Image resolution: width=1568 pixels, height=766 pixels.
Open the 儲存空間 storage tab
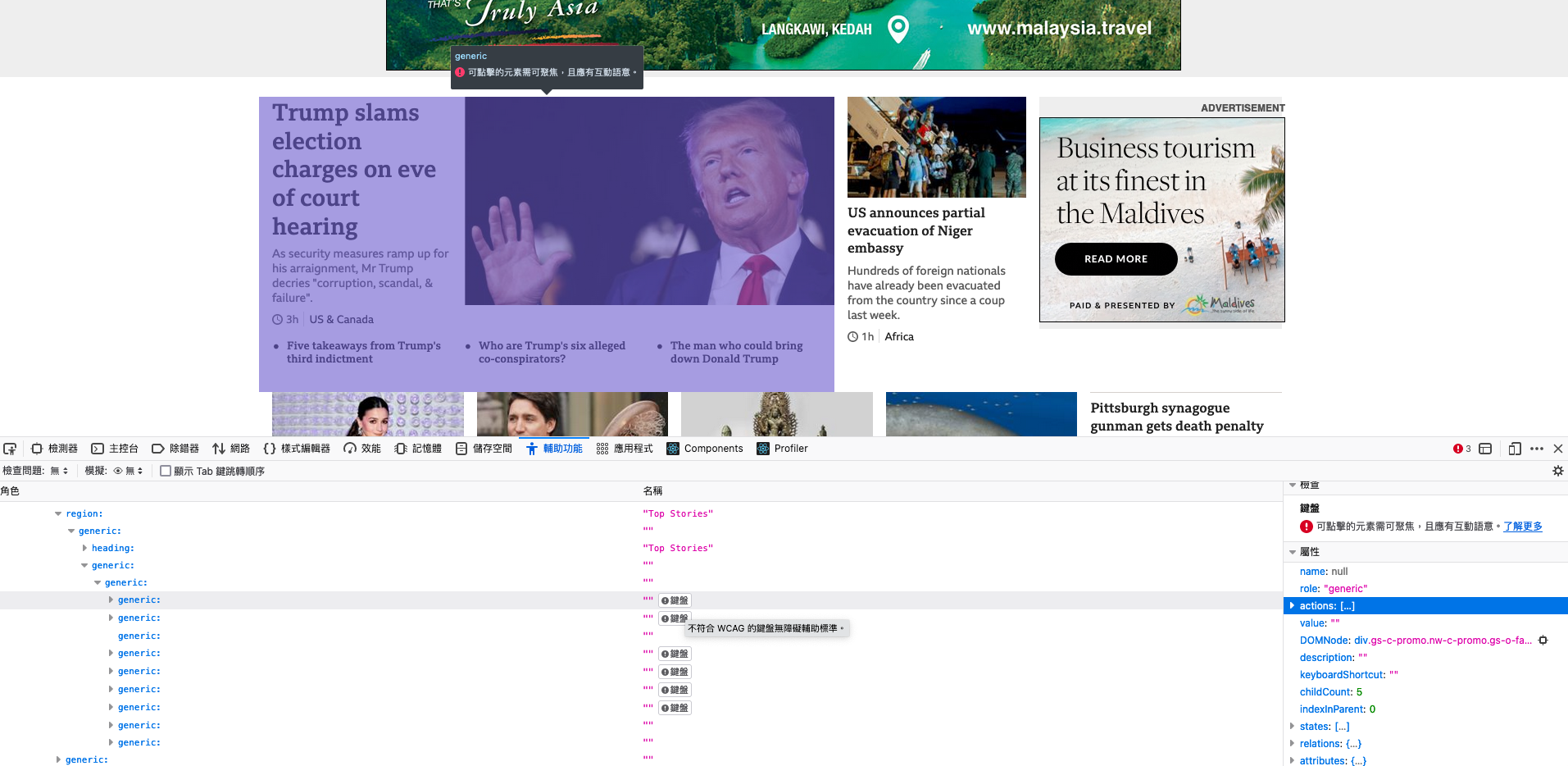coord(484,449)
